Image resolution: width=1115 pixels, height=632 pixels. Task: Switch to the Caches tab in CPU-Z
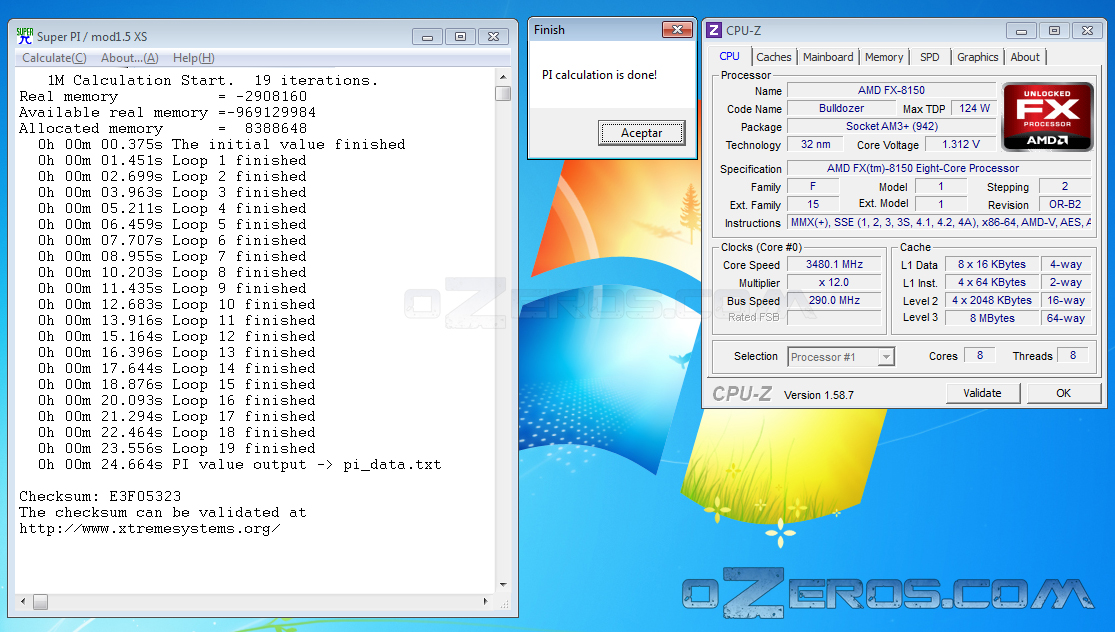pyautogui.click(x=774, y=57)
